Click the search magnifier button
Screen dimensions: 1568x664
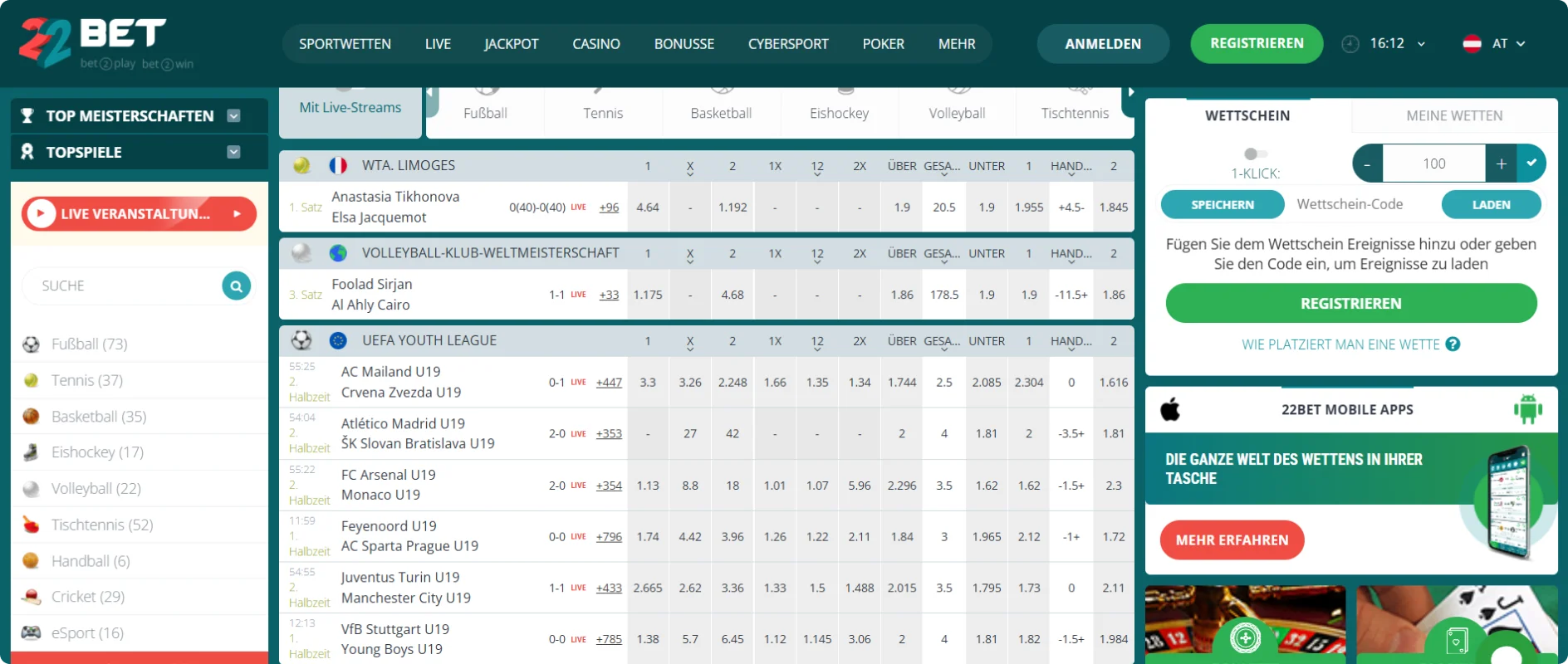(237, 286)
